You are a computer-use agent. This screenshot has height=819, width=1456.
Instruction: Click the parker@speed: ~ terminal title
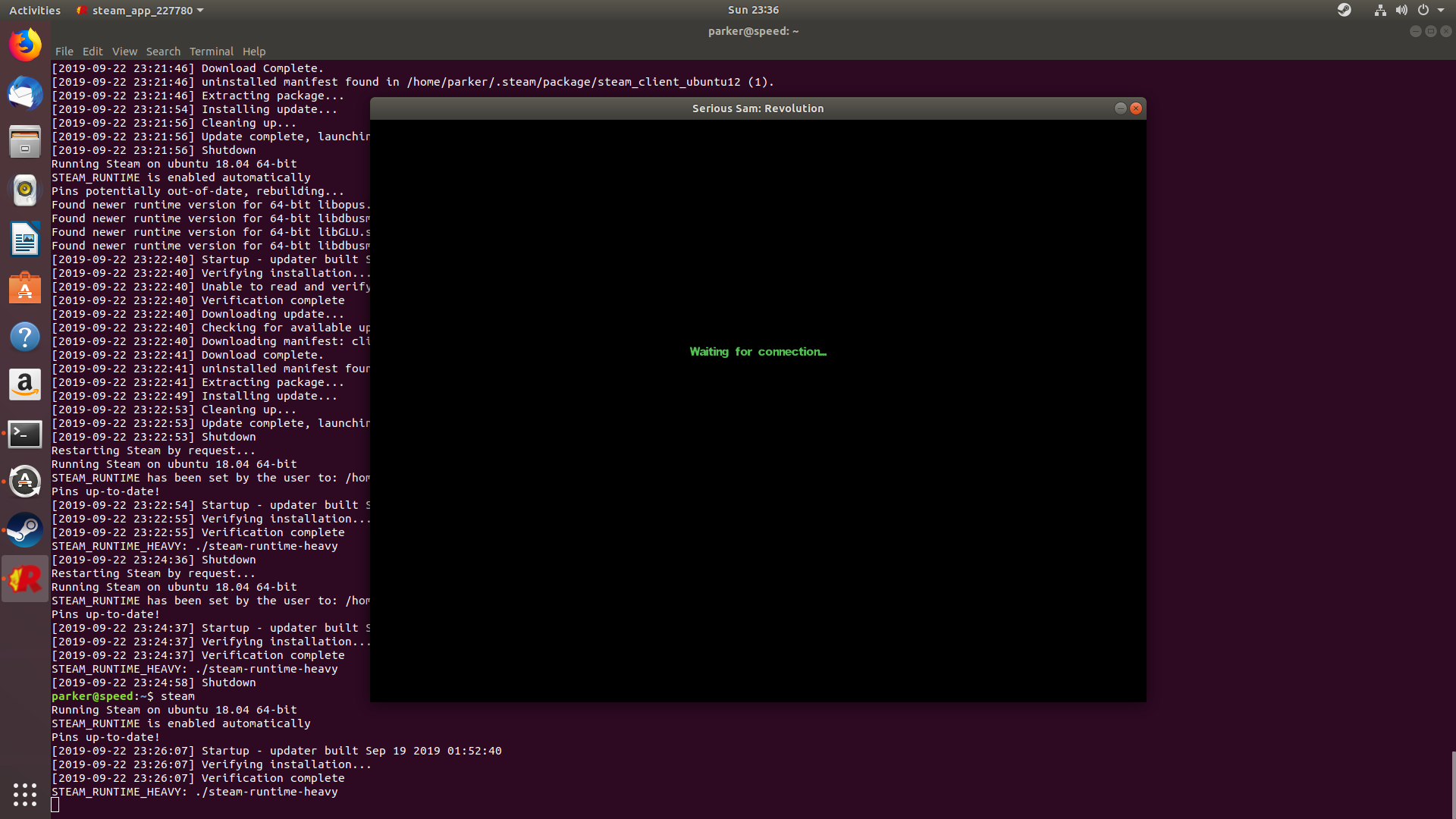click(x=753, y=31)
